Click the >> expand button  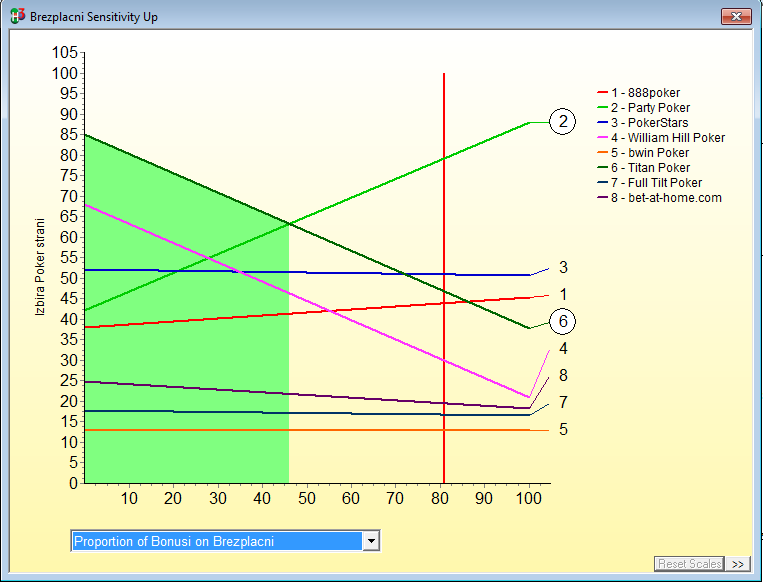pos(739,564)
